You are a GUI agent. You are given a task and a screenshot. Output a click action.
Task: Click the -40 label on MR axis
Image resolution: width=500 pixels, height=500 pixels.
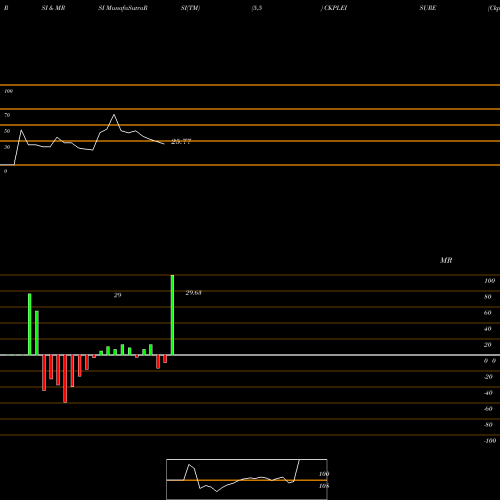pyautogui.click(x=488, y=393)
